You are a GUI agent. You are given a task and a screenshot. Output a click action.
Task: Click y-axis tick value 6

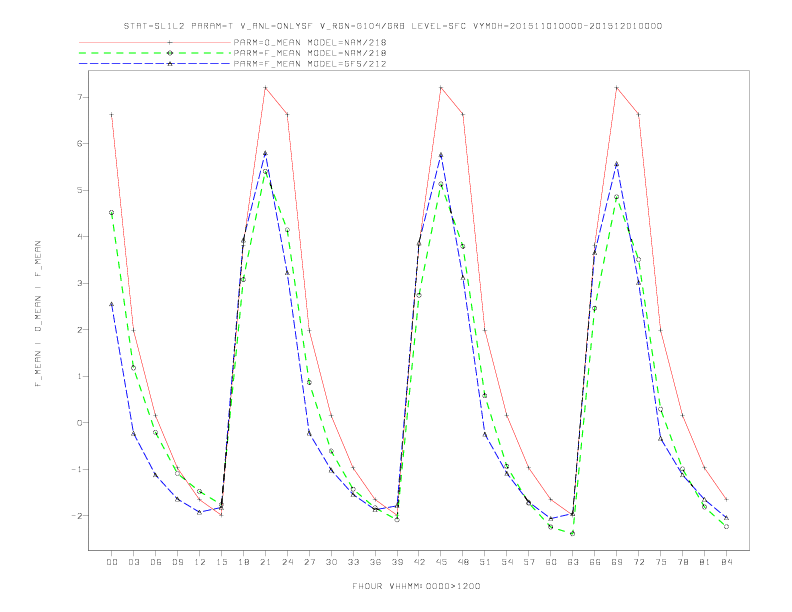pos(80,143)
